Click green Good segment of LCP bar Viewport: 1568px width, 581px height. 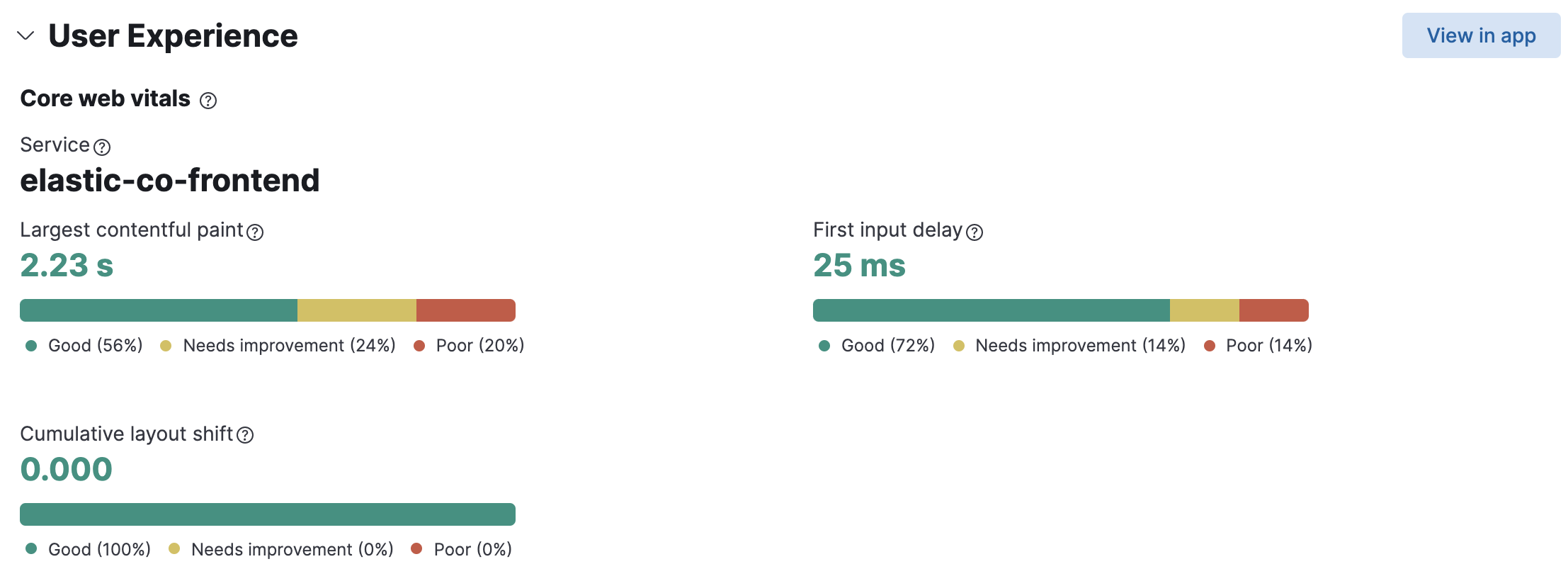[159, 310]
